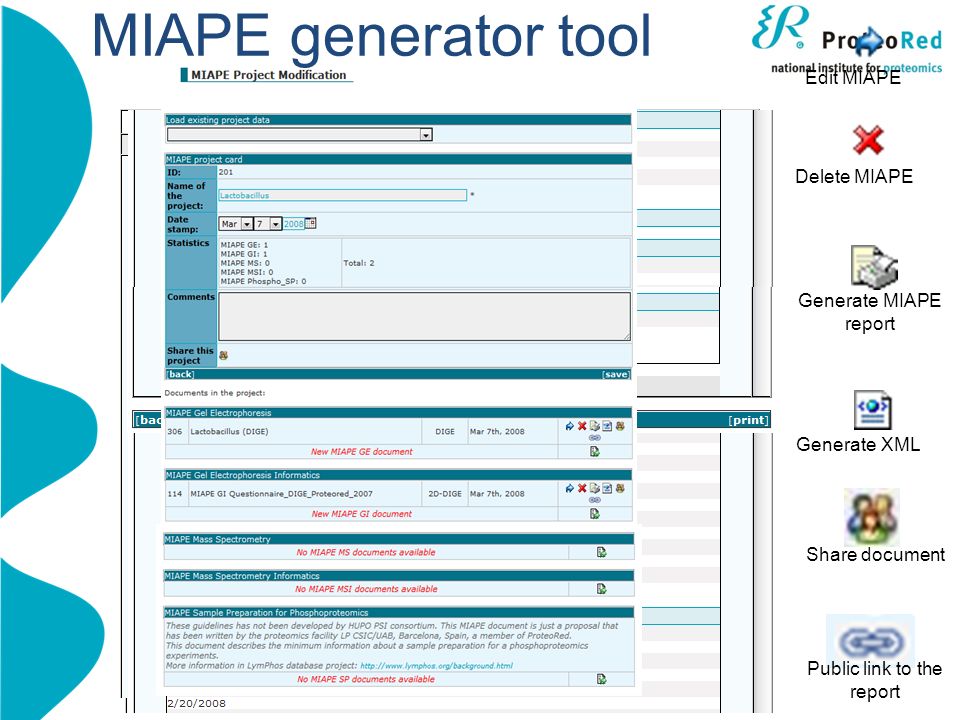Click the MIAPE Mass Spectrometry Informatics header
The height and width of the screenshot is (720, 960).
pyautogui.click(x=399, y=576)
